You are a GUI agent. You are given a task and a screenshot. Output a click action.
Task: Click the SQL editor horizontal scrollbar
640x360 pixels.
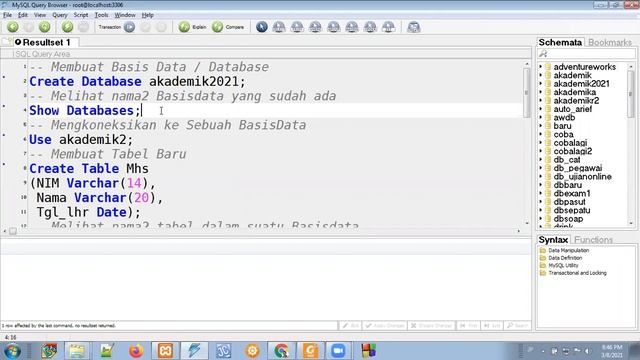(x=261, y=231)
